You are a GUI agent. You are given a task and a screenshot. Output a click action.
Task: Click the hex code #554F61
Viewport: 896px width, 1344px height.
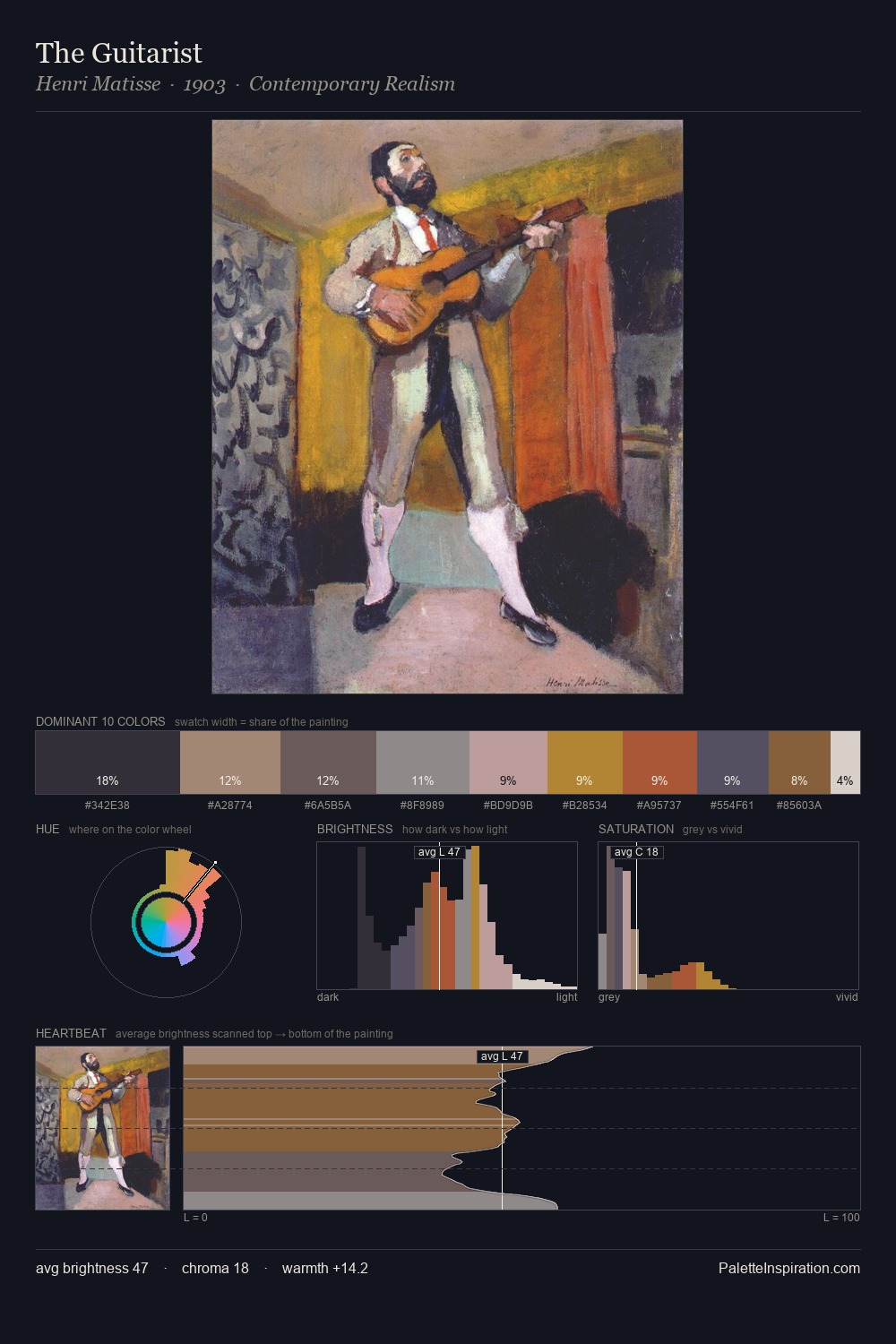point(733,806)
